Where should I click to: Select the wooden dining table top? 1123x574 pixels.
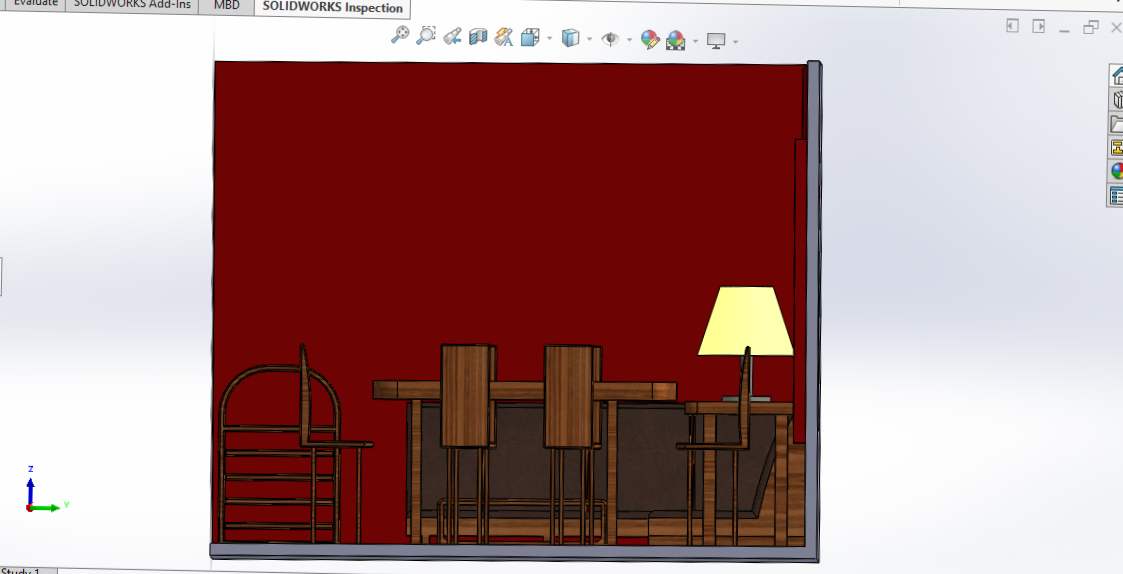[524, 391]
